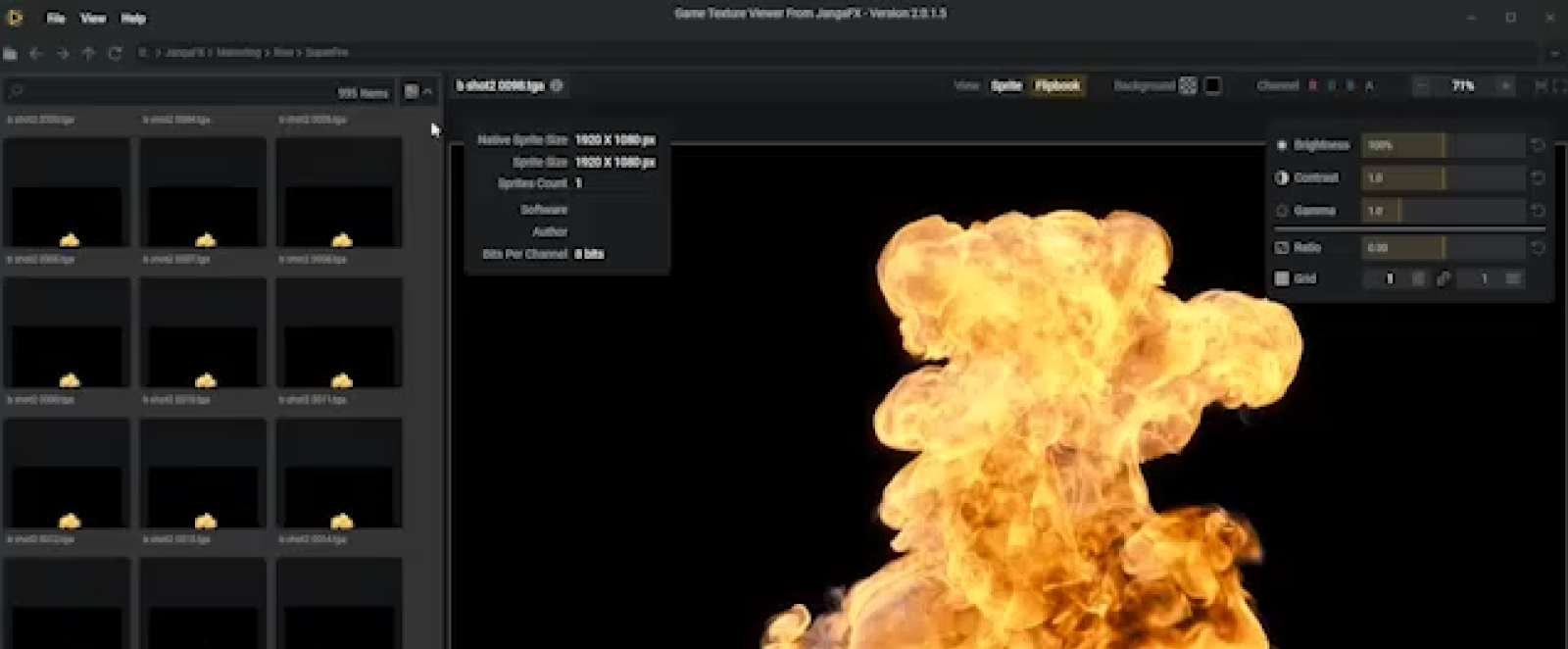Open thumbnail above b-shot2 0010.tga label
Image resolution: width=1568 pixels, height=649 pixels.
[x=203, y=332]
